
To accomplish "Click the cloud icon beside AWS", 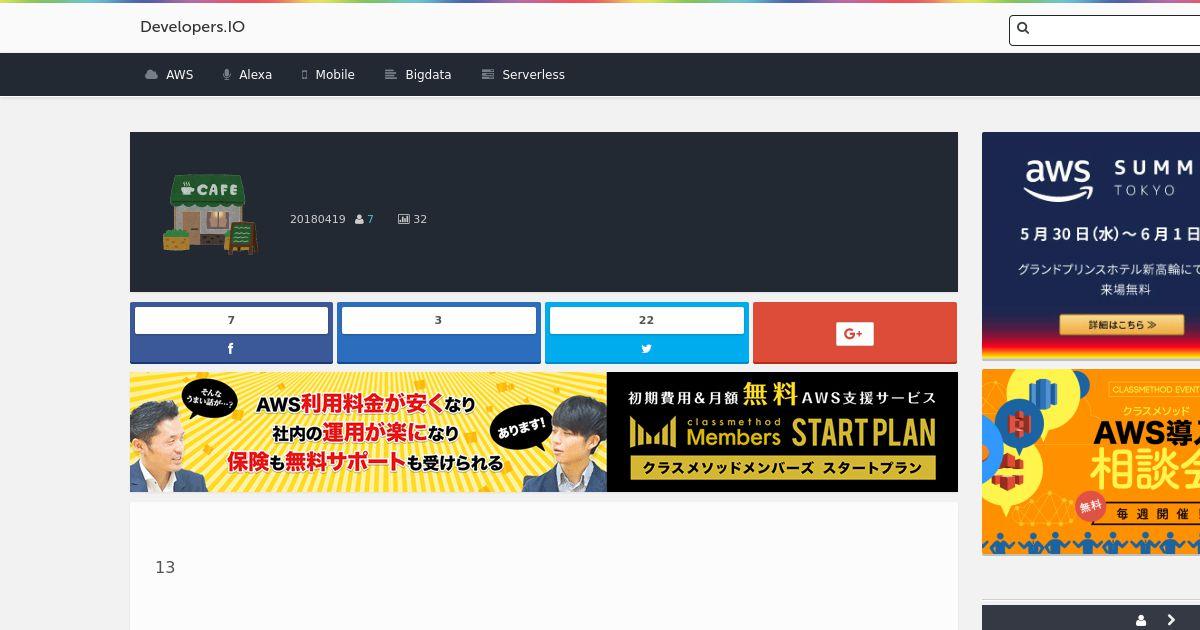I will pyautogui.click(x=151, y=75).
